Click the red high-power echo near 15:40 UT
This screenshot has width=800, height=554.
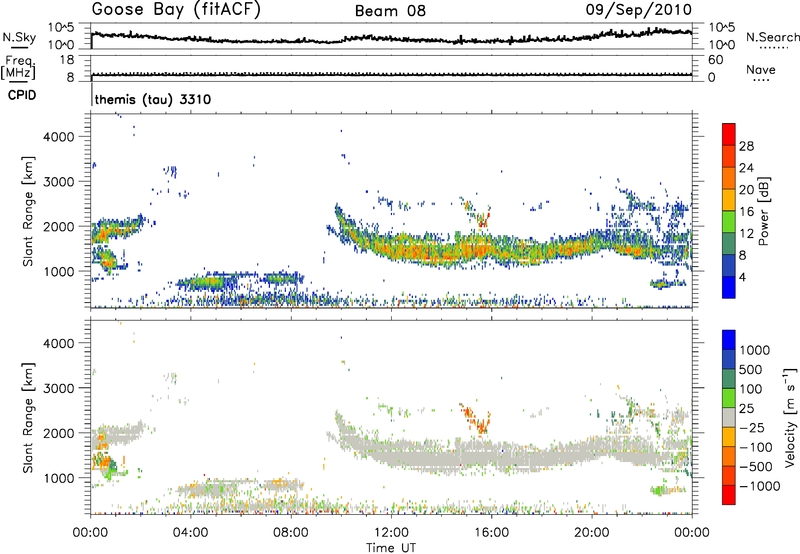click(482, 222)
